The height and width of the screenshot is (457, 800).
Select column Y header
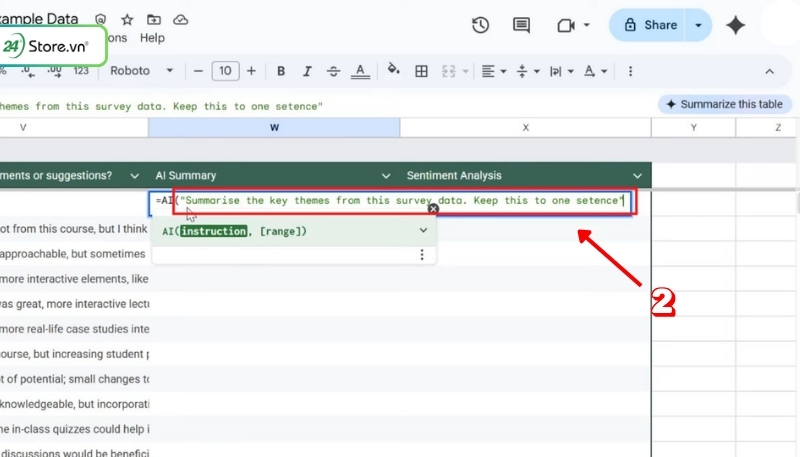[x=693, y=128]
